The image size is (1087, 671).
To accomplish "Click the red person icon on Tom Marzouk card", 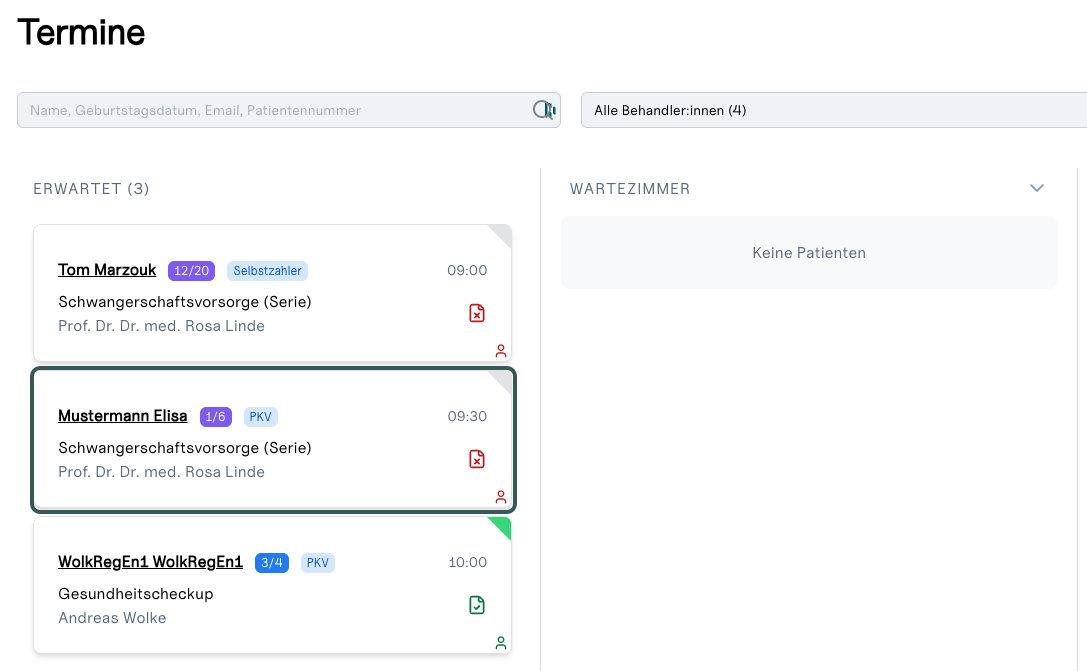I will pyautogui.click(x=501, y=351).
